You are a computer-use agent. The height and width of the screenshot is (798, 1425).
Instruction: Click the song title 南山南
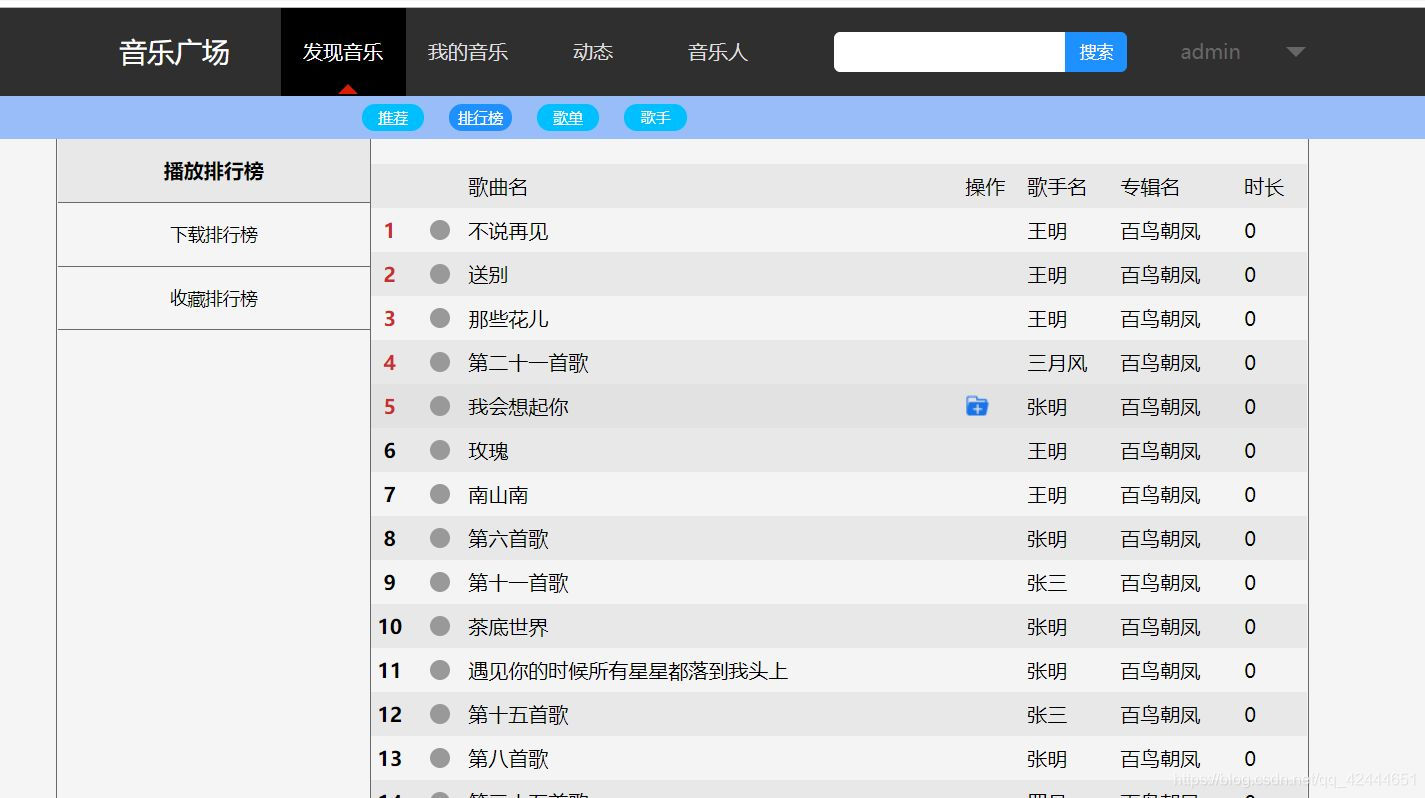498,495
